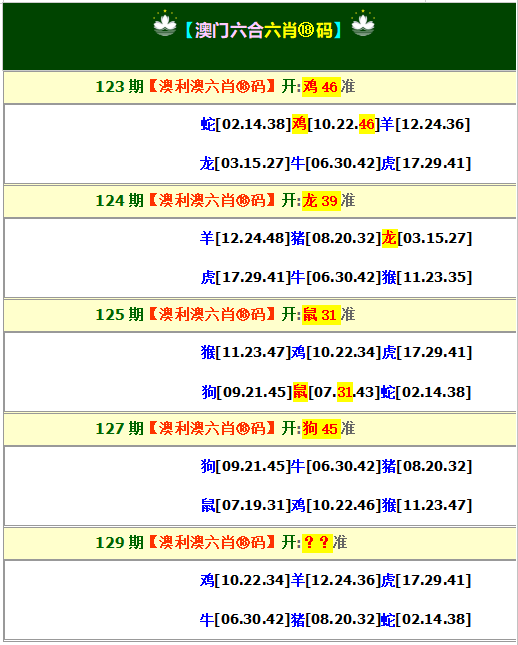
Task: Click the entry 鼠[07.31.43]
Action: click(x=336, y=392)
